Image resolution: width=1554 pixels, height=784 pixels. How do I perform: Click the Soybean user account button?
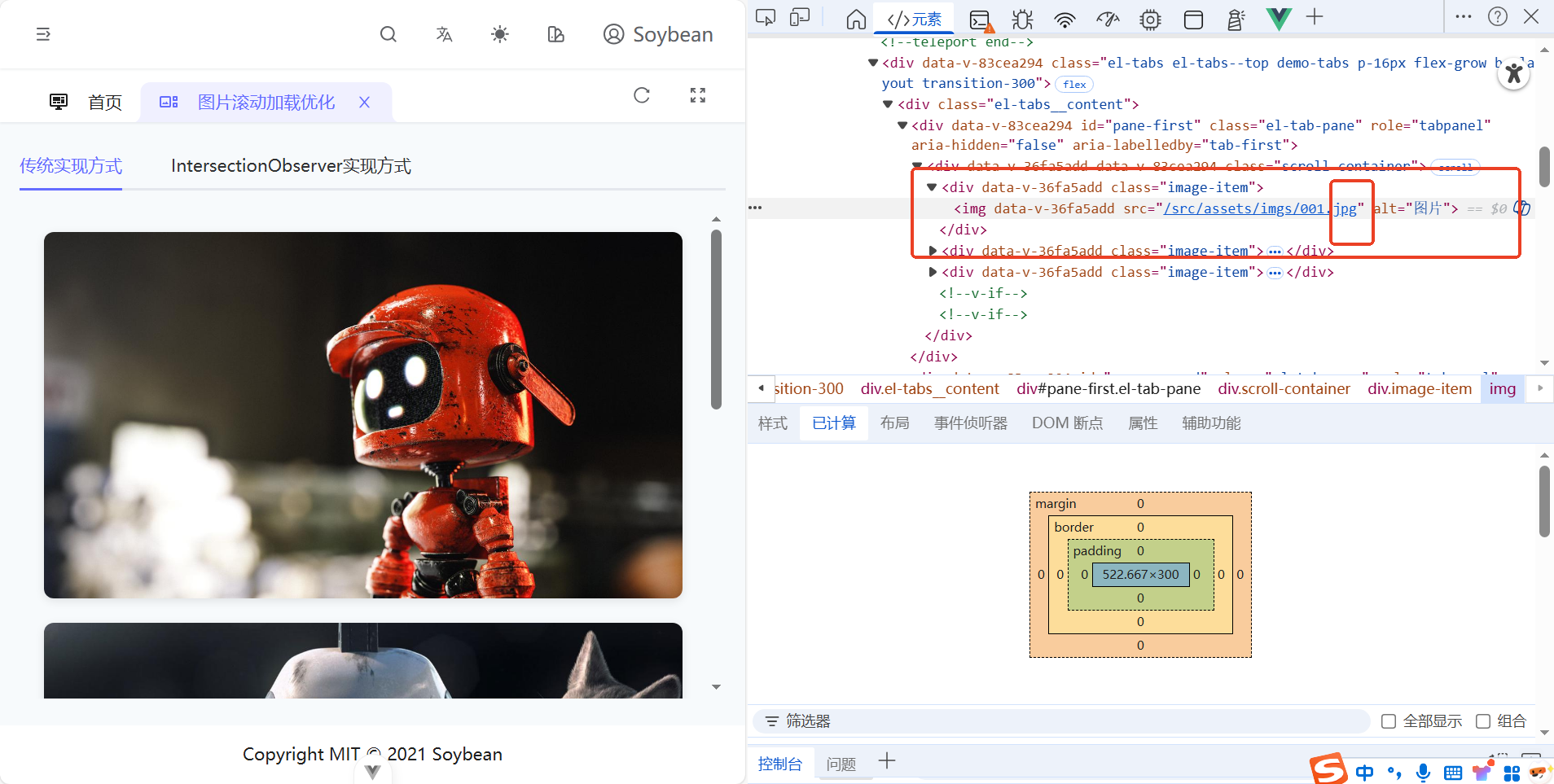point(658,34)
